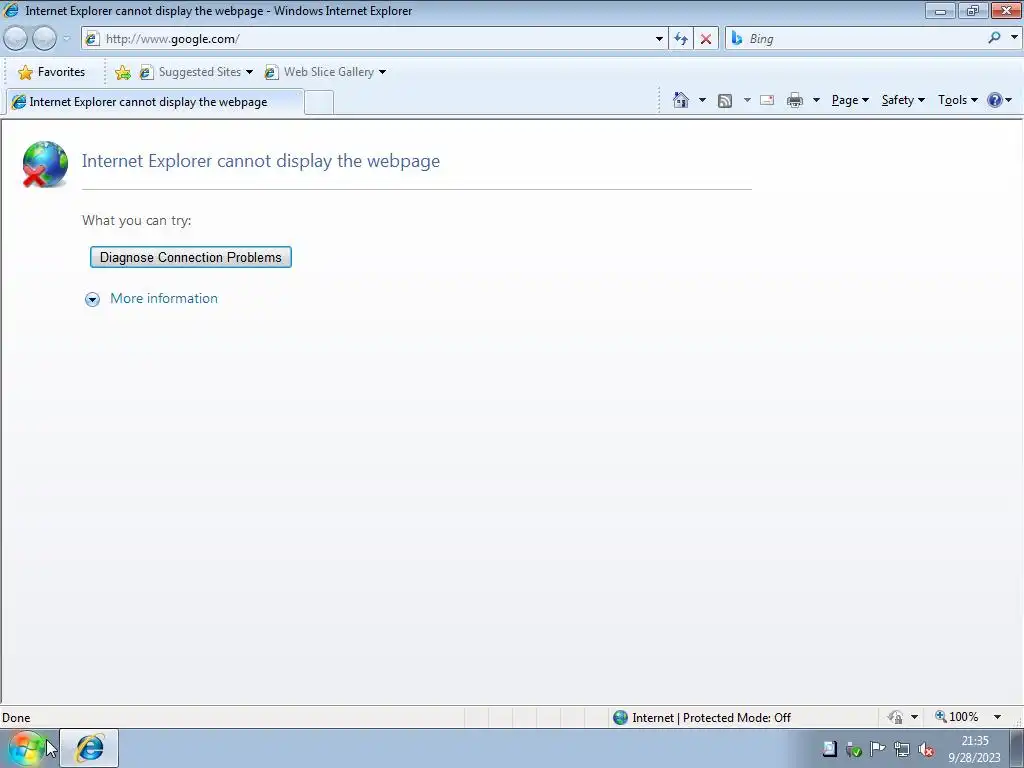Click the Read Mail icon
Image resolution: width=1024 pixels, height=768 pixels.
(767, 101)
